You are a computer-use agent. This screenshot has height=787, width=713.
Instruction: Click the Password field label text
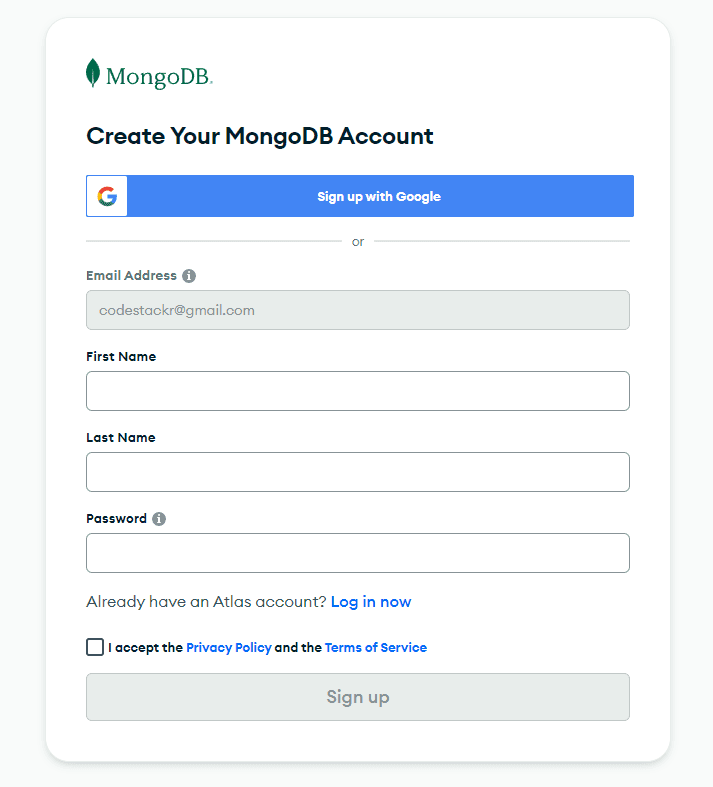point(116,519)
